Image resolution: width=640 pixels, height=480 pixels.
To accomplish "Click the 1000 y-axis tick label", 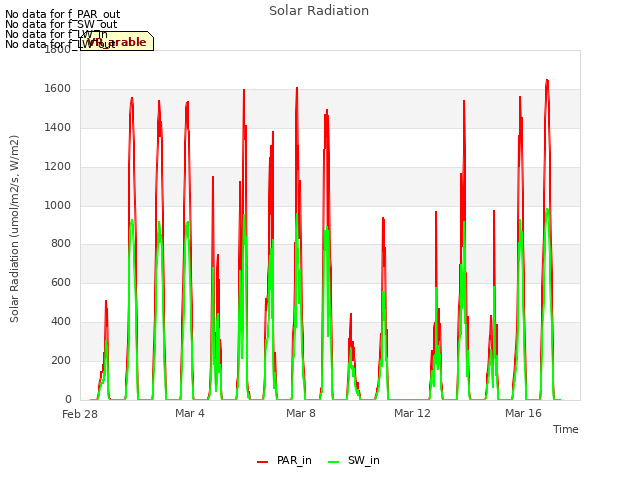I will (58, 205).
